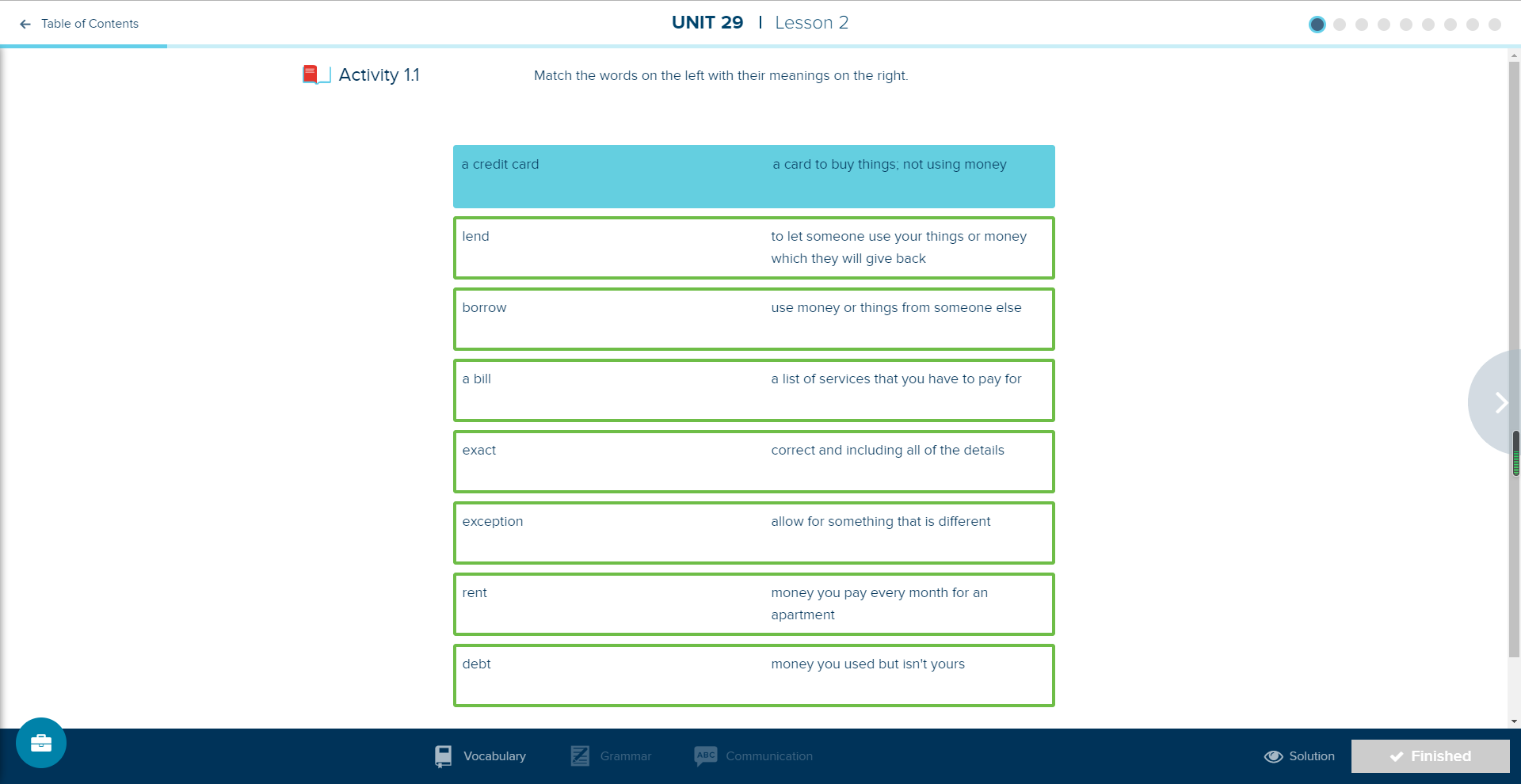Select the 'exception' word
This screenshot has width=1521, height=784.
tap(492, 521)
